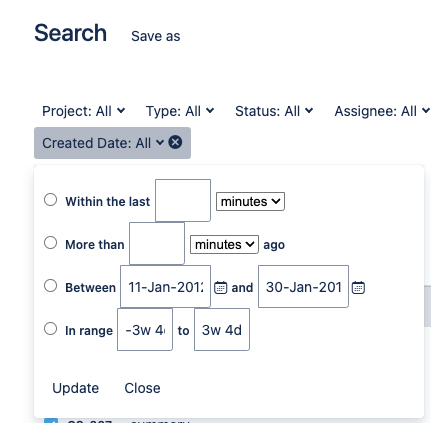The height and width of the screenshot is (423, 431).
Task: Click the Save as link
Action: (156, 36)
